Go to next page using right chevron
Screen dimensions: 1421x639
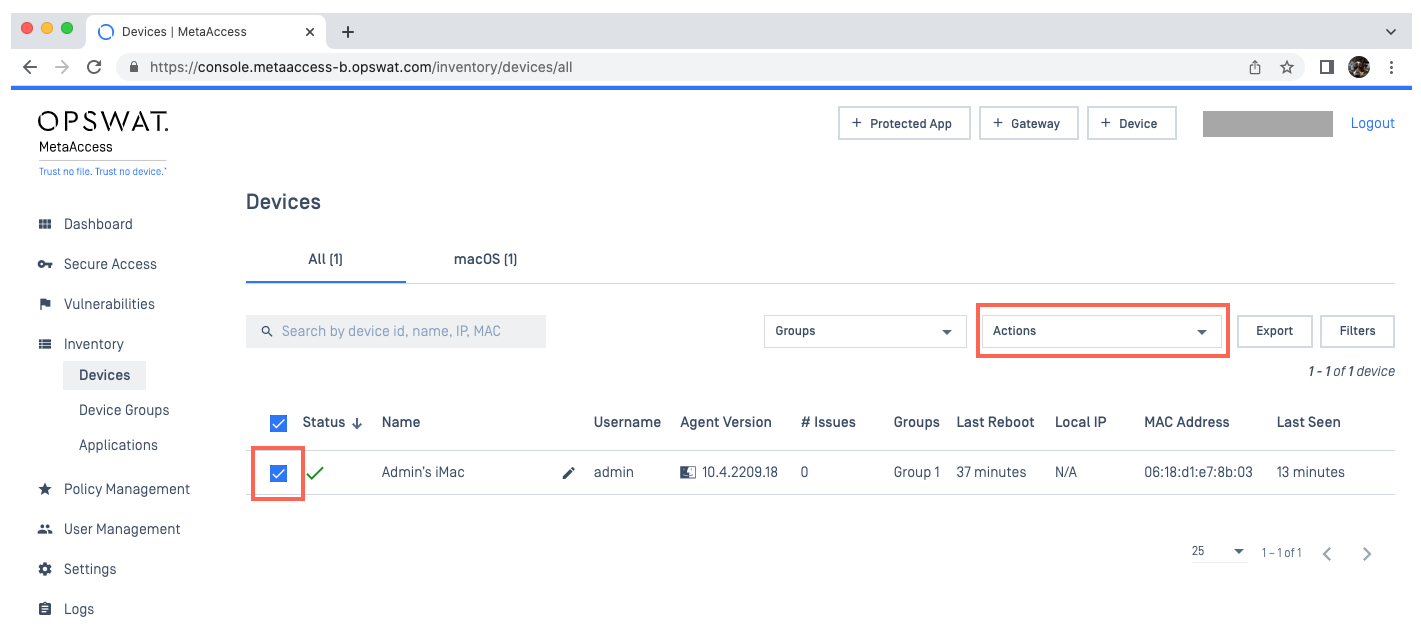[x=1367, y=553]
